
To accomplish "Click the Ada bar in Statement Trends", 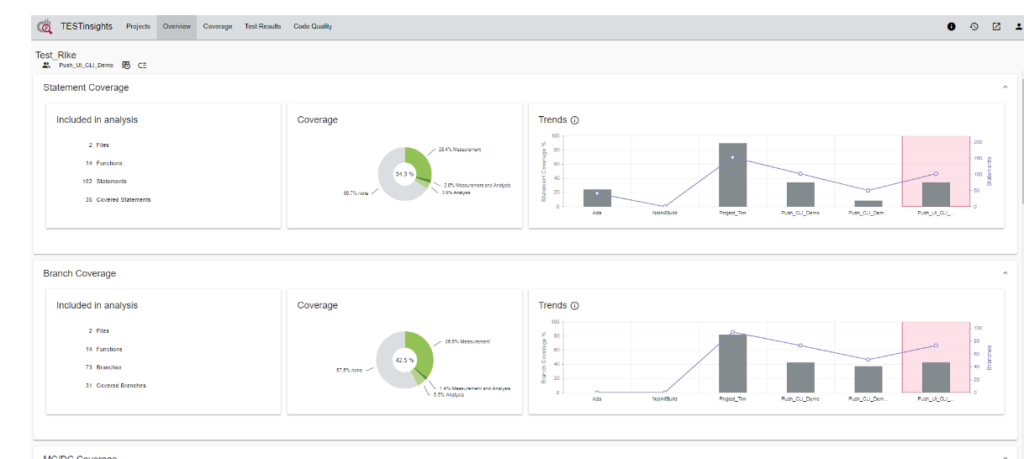I will (597, 198).
